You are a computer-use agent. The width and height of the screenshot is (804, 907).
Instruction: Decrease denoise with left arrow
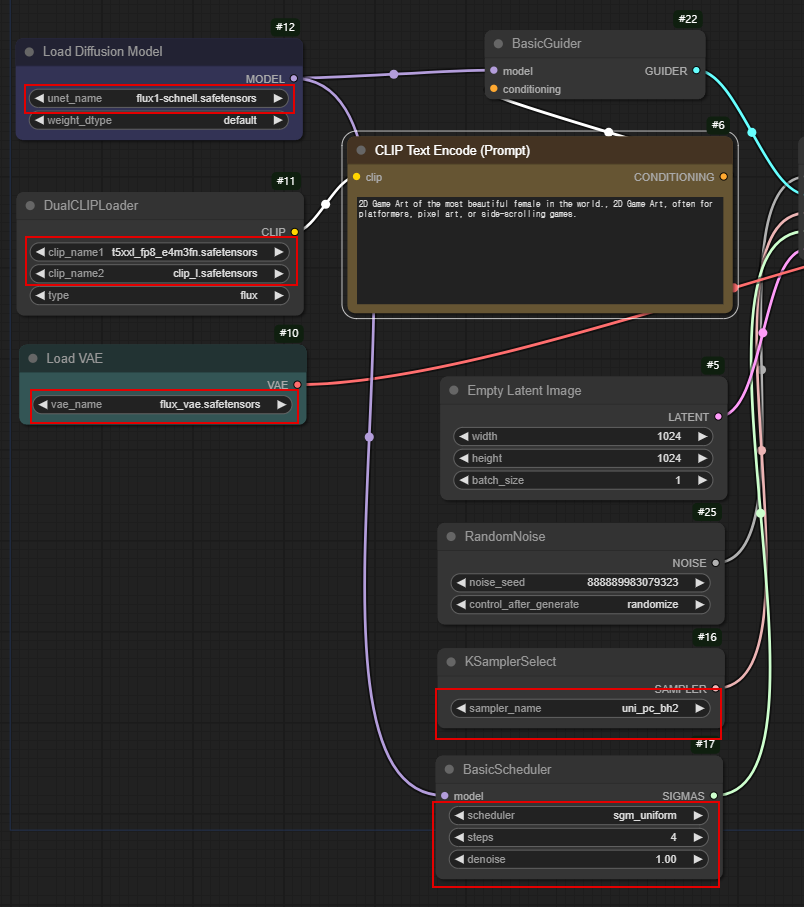(x=459, y=860)
